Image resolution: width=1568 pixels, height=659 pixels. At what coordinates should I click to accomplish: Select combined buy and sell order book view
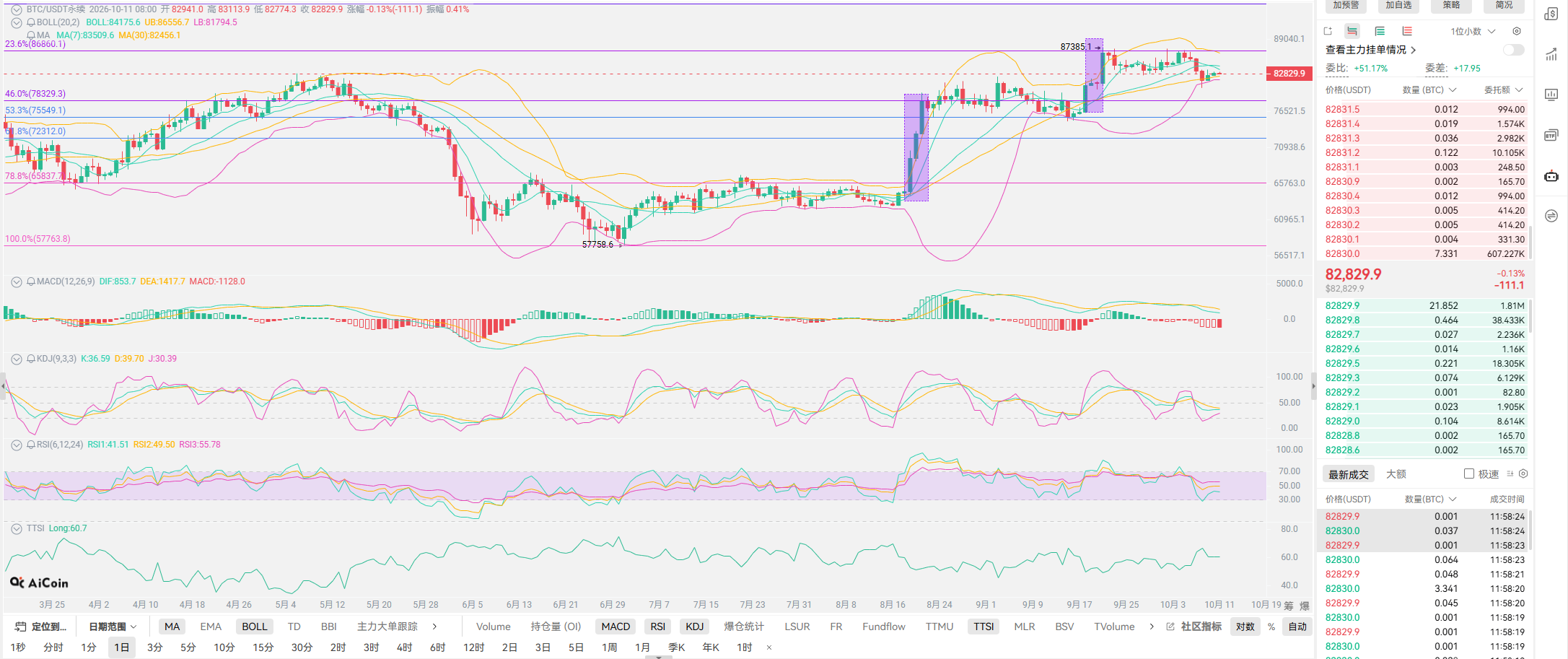[1352, 31]
